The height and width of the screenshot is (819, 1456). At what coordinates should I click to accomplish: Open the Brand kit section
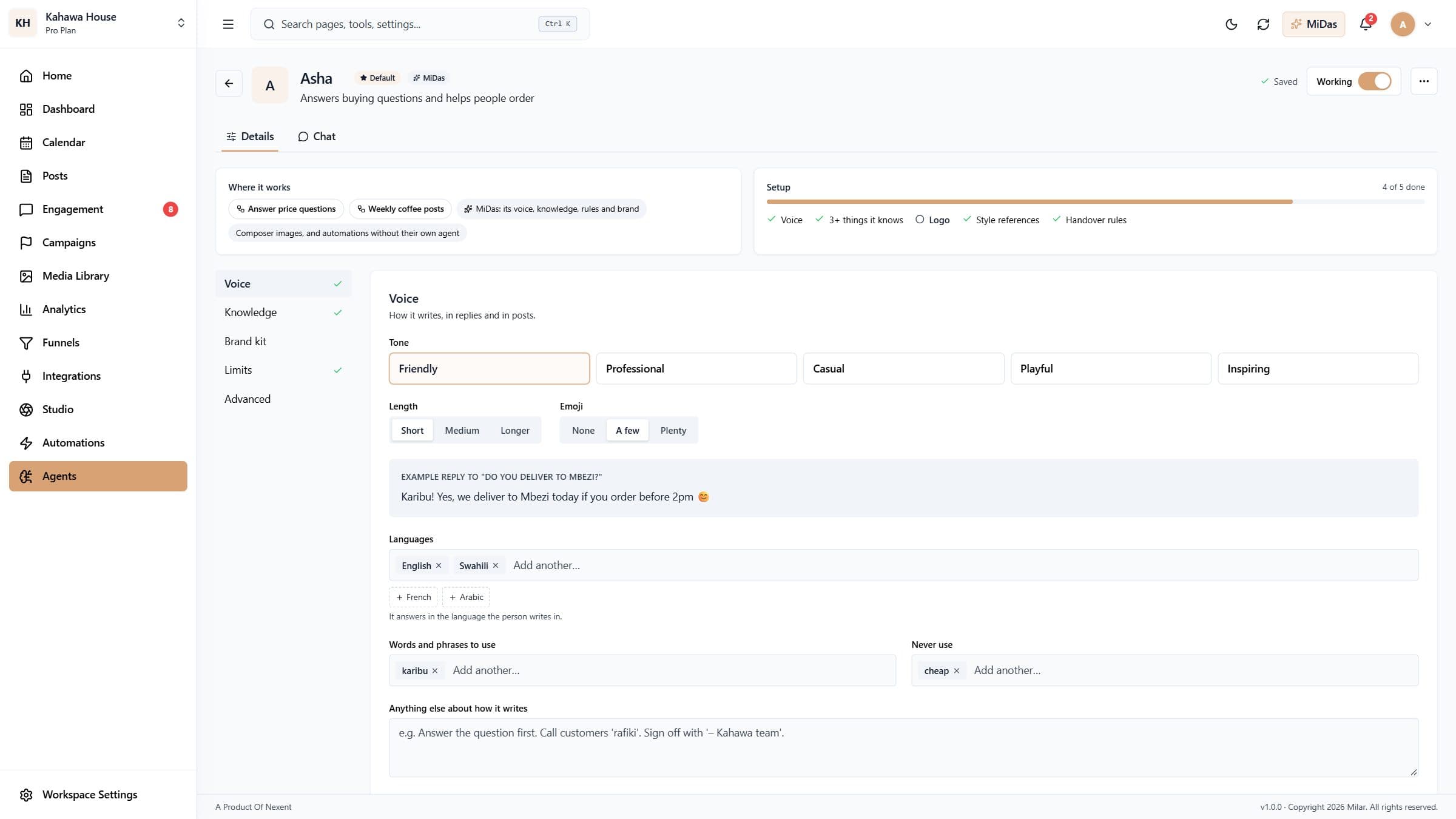(283, 341)
